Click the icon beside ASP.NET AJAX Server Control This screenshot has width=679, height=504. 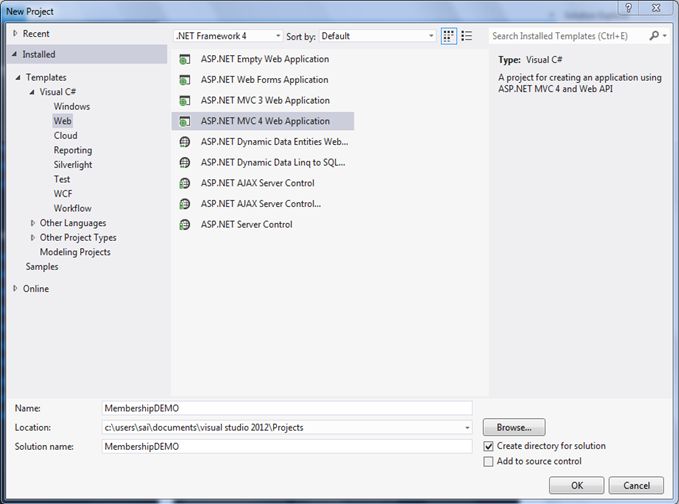click(185, 184)
